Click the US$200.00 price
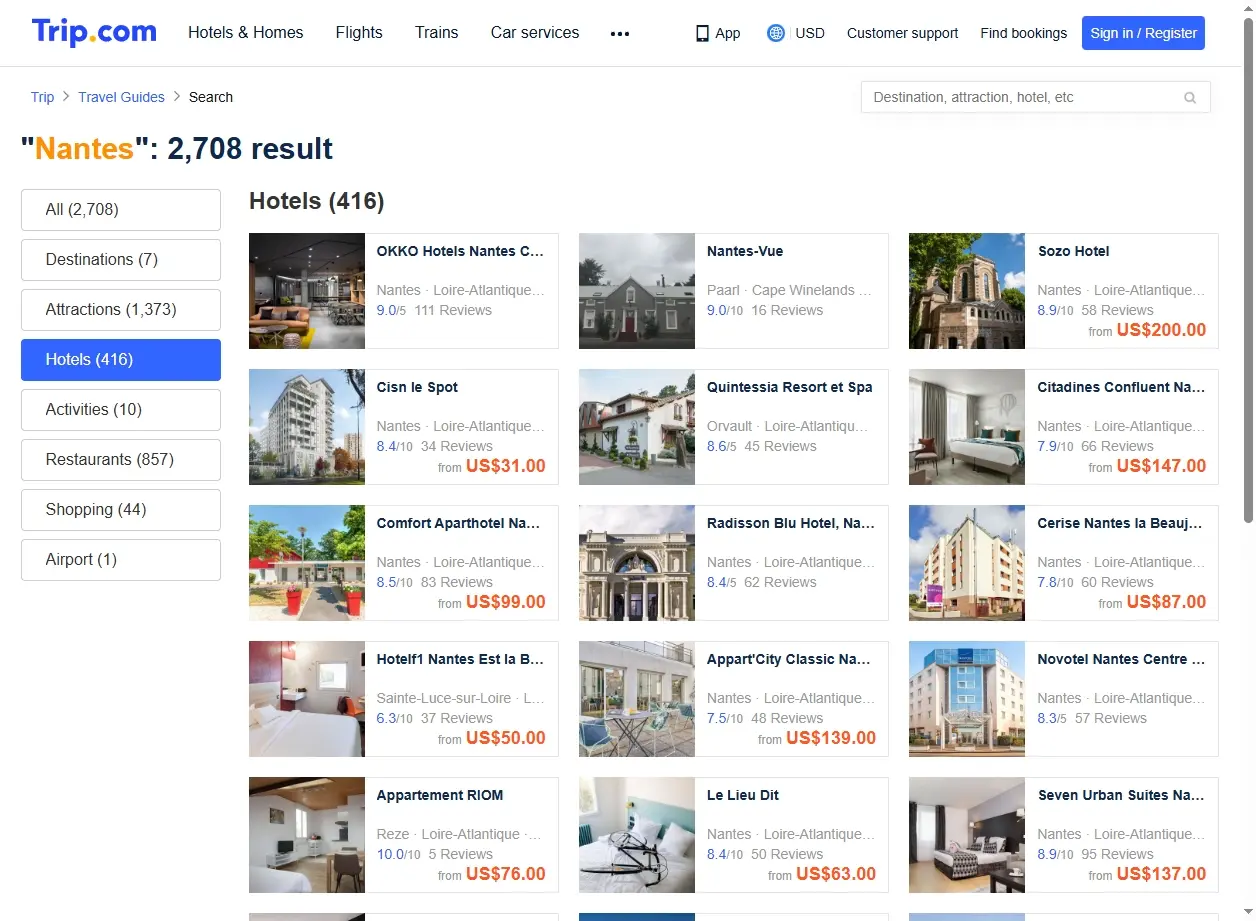The image size is (1256, 921). 1161,330
